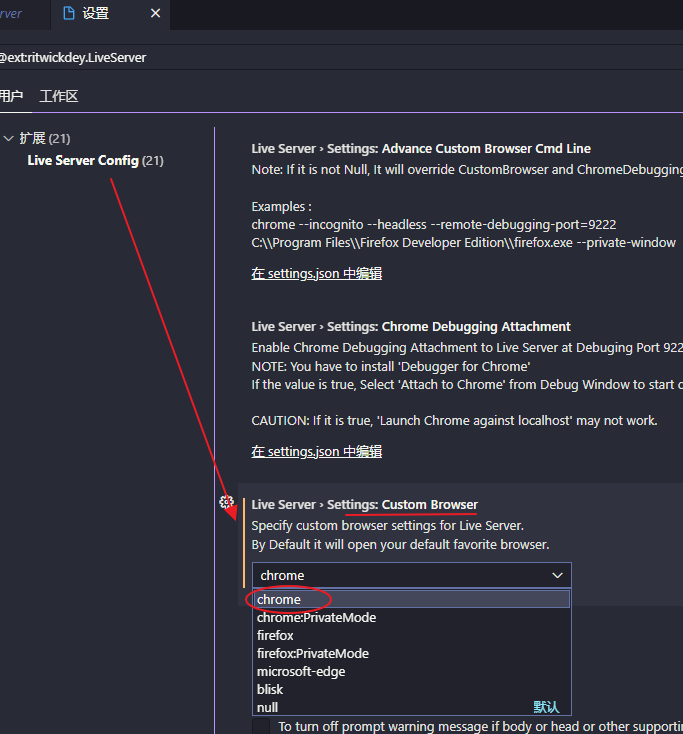Choose blisk from the browser options
Viewport: 683px width, 734px height.
click(270, 689)
